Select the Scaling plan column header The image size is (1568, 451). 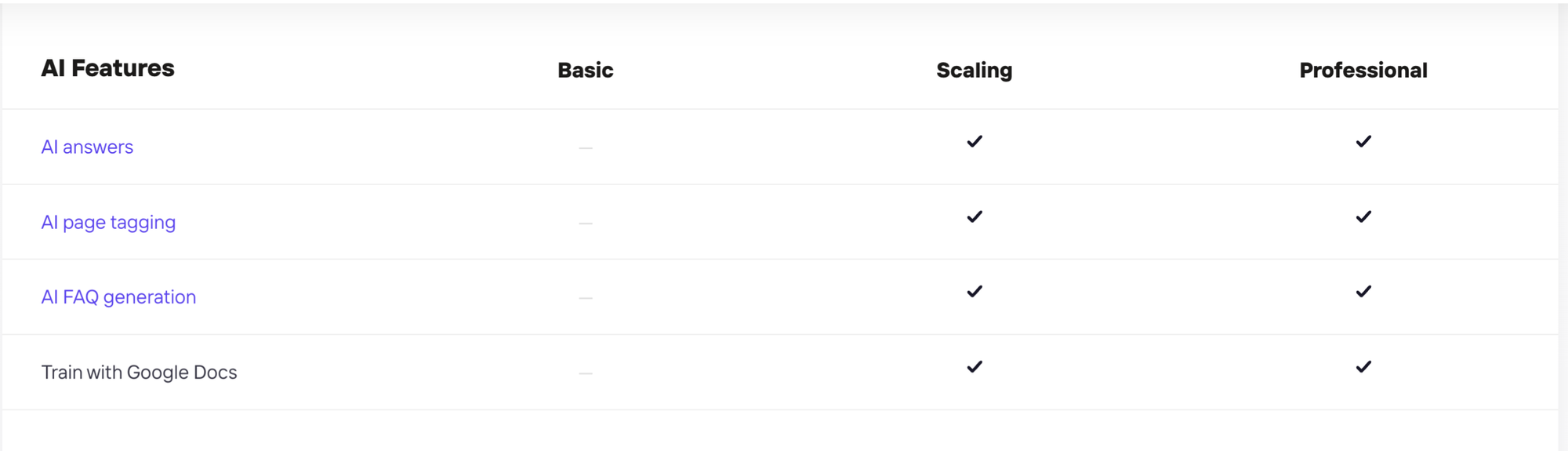[975, 71]
